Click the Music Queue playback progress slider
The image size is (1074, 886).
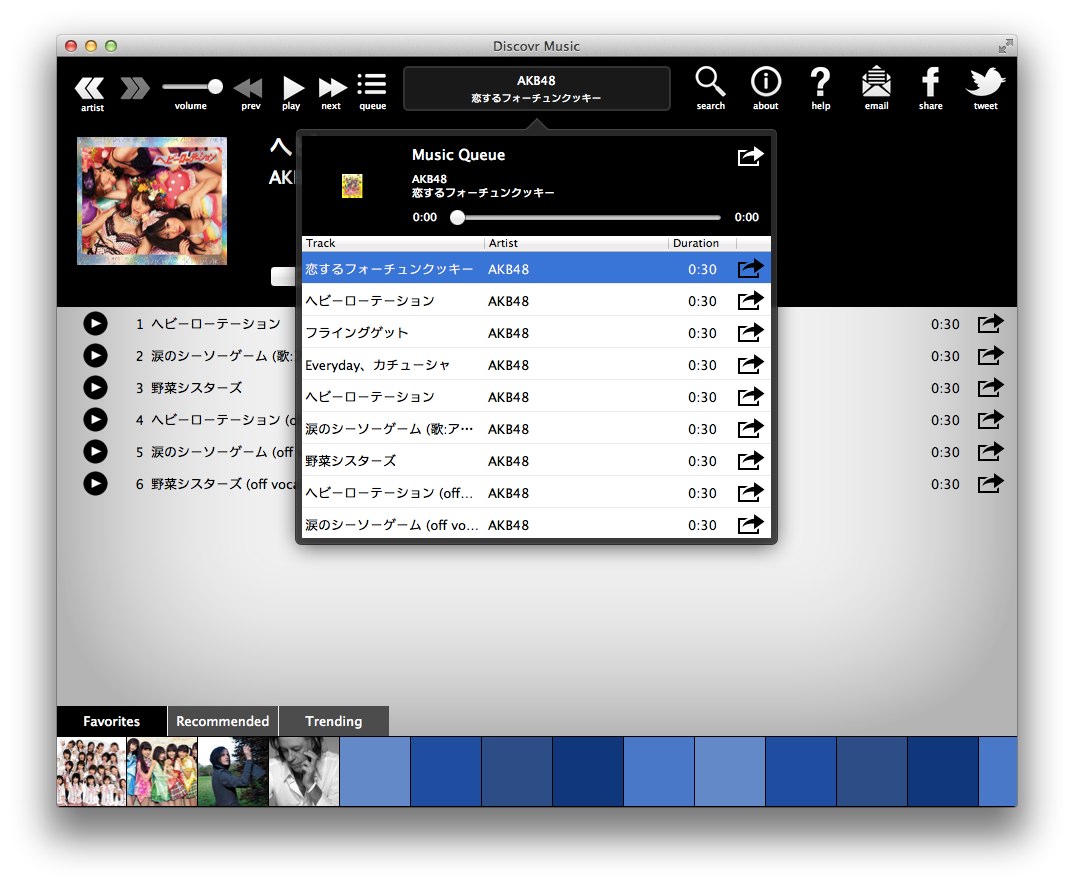pos(588,218)
